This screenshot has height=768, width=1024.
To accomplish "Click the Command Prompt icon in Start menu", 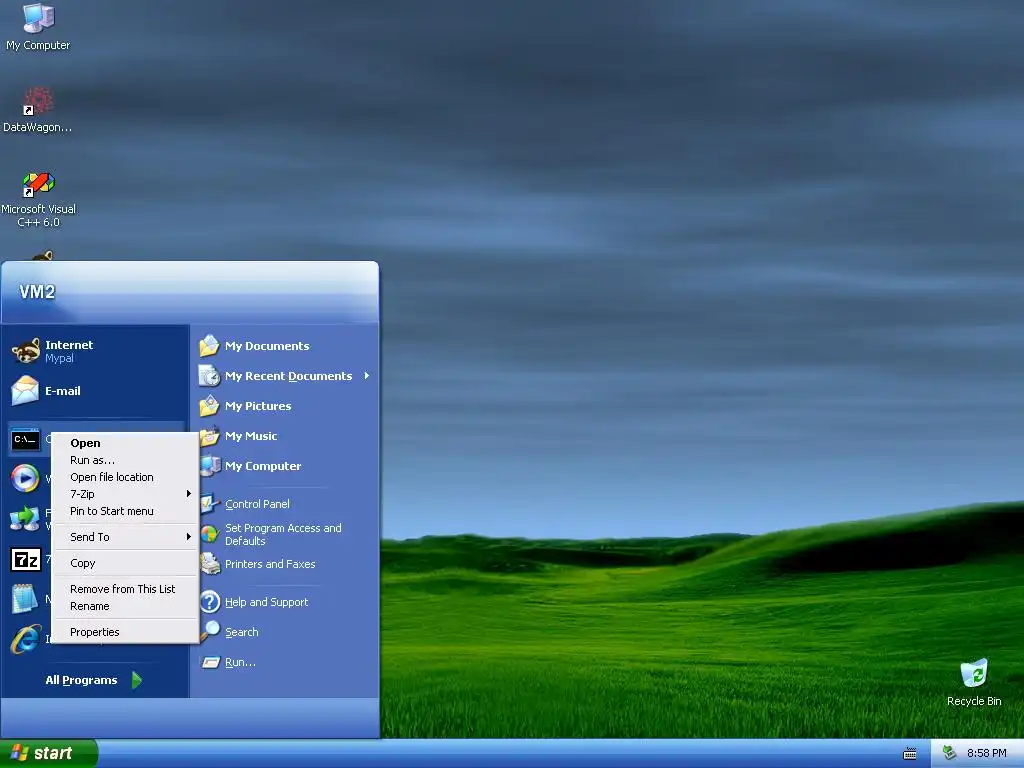I will [25, 440].
